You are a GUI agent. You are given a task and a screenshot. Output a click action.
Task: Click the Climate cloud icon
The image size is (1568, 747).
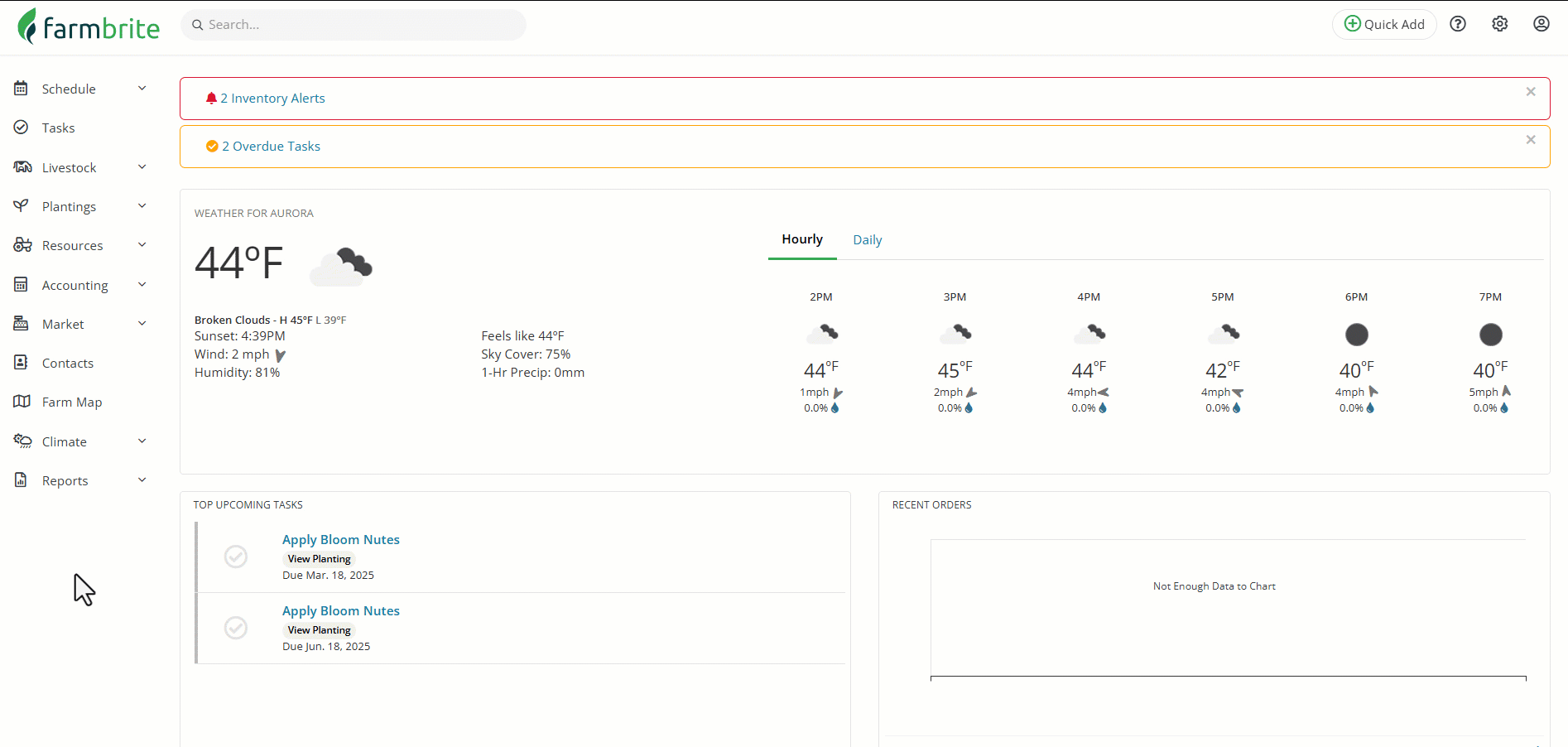[x=22, y=441]
